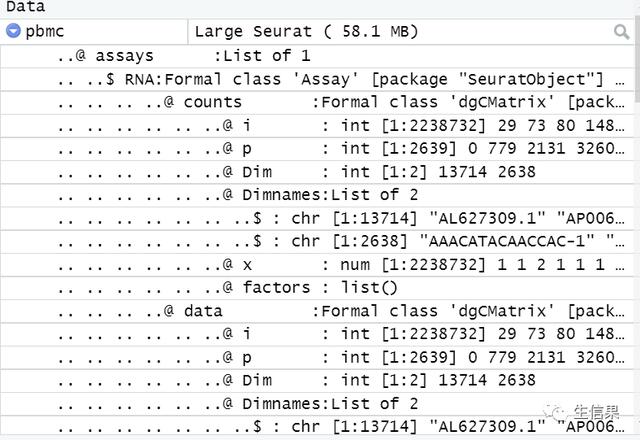Click the first chr [1:13714] AL627309.1 row
640x440 pixels.
tap(318, 218)
